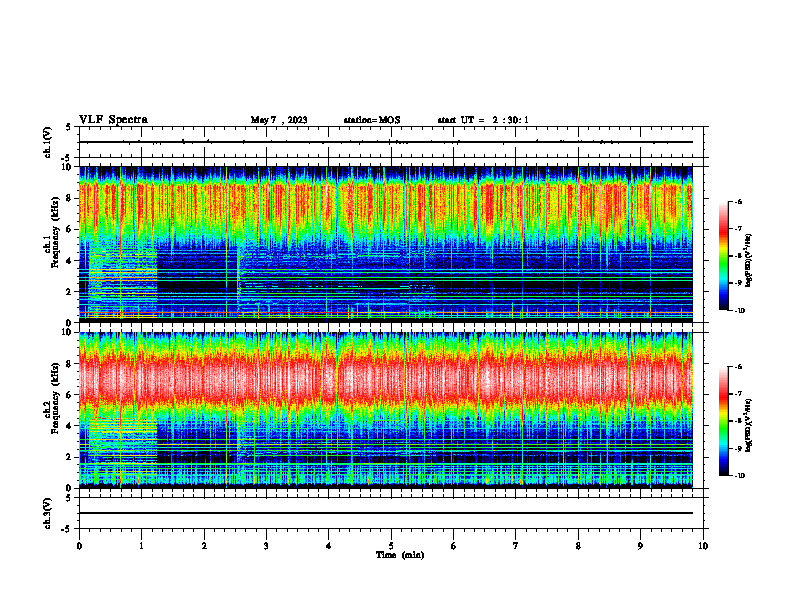Image resolution: width=792 pixels, height=612 pixels.
Task: Click time axis tick label "9"
Action: pos(640,546)
